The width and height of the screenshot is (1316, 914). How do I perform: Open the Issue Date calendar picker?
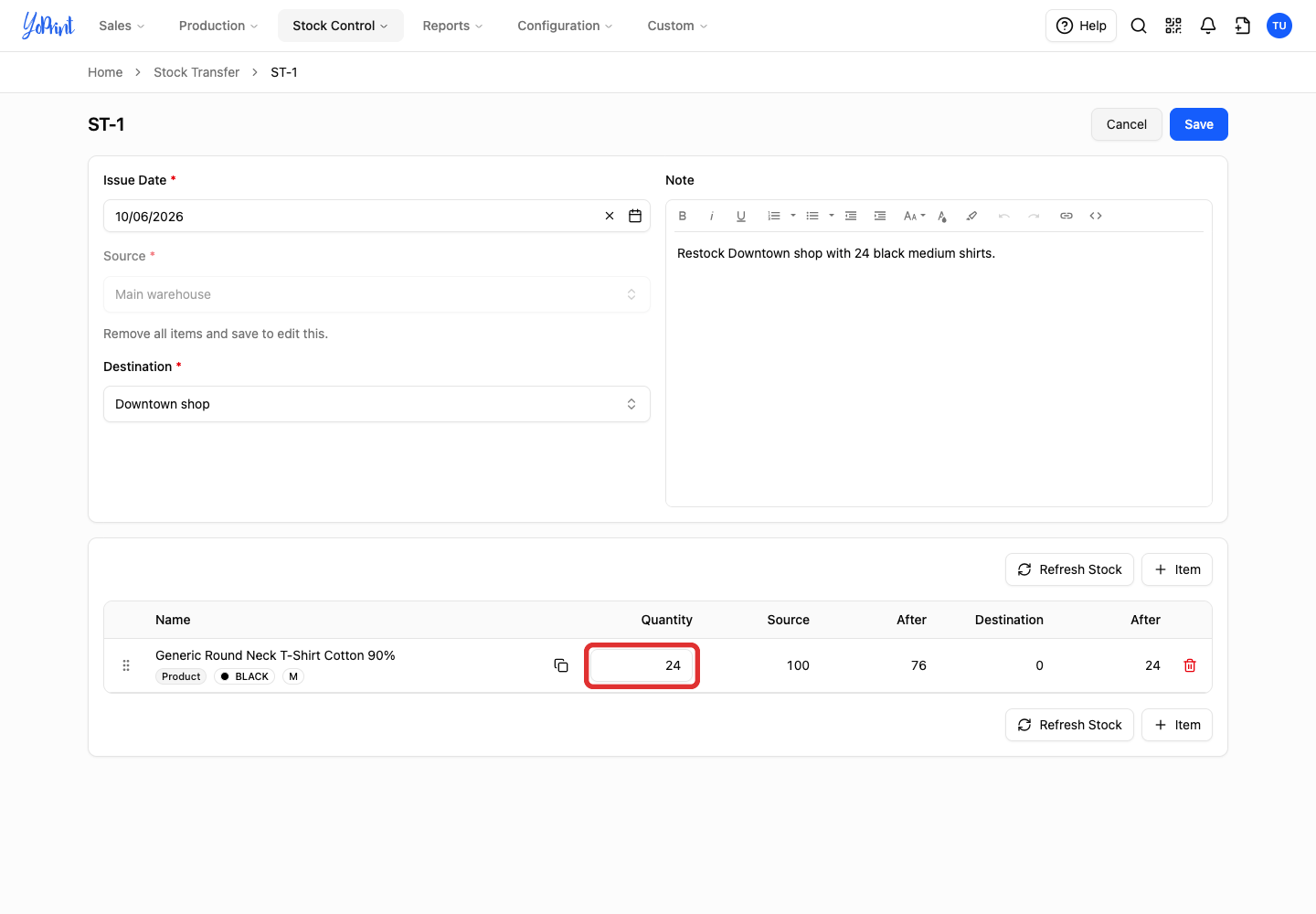pyautogui.click(x=635, y=217)
